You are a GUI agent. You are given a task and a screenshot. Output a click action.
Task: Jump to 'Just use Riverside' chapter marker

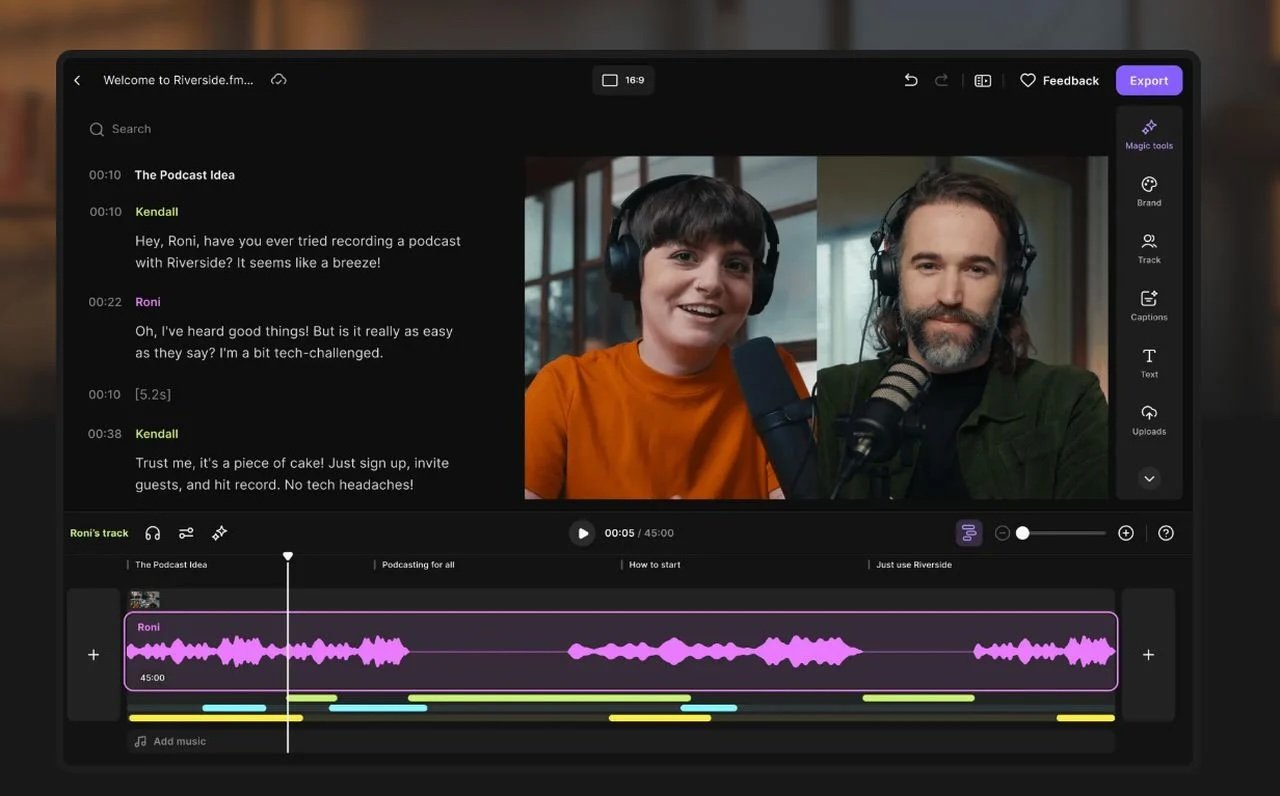pos(914,565)
